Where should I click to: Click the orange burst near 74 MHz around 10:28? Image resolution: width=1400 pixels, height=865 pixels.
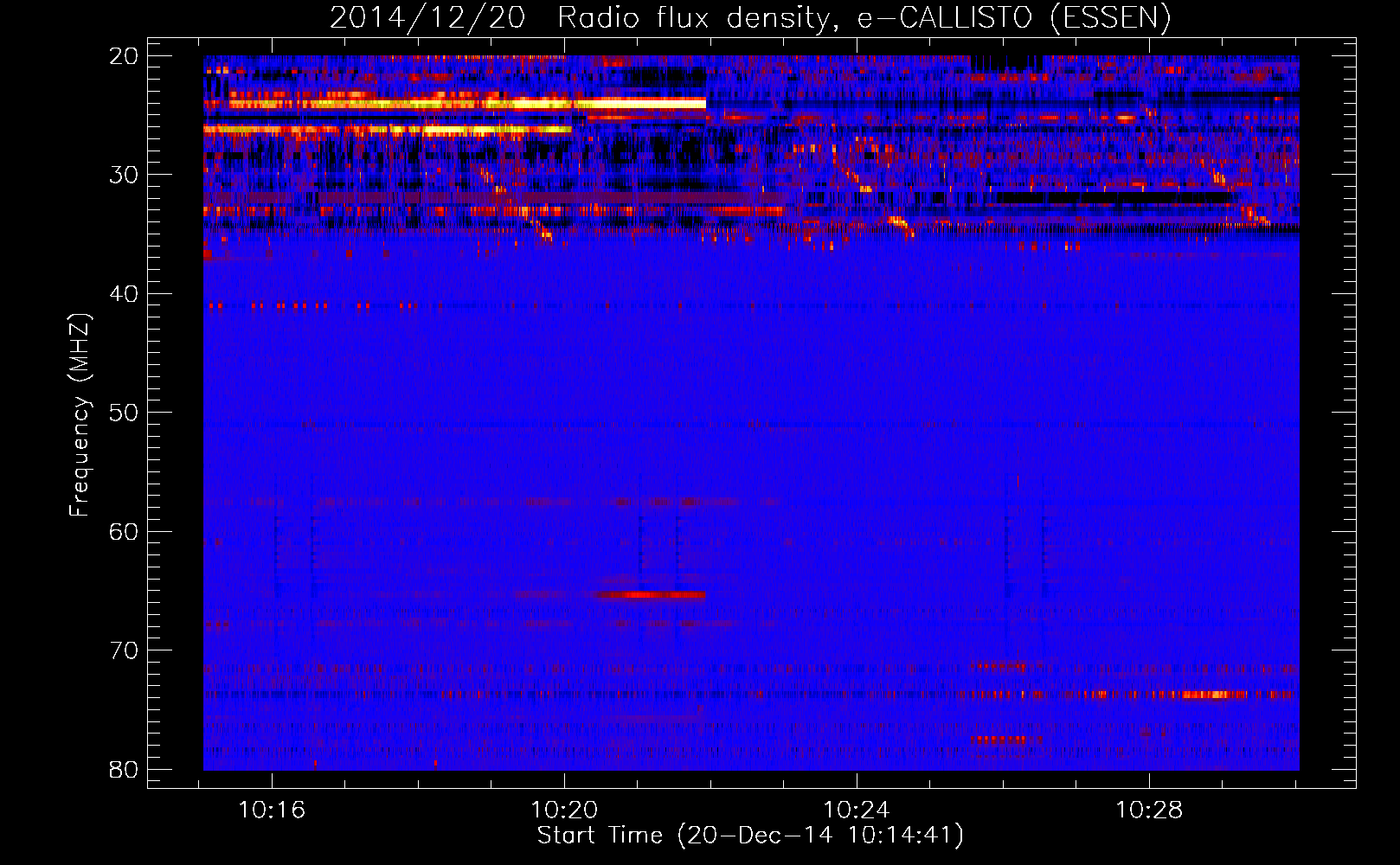pyautogui.click(x=1213, y=695)
